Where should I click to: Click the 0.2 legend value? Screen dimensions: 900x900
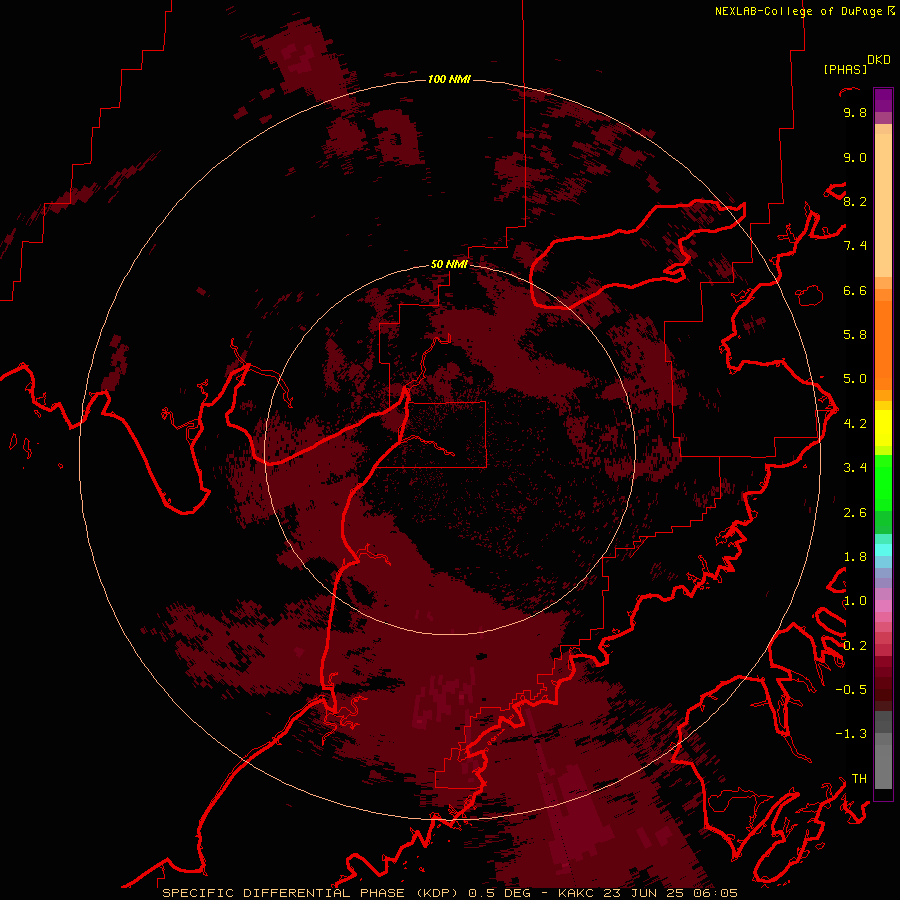tap(855, 646)
